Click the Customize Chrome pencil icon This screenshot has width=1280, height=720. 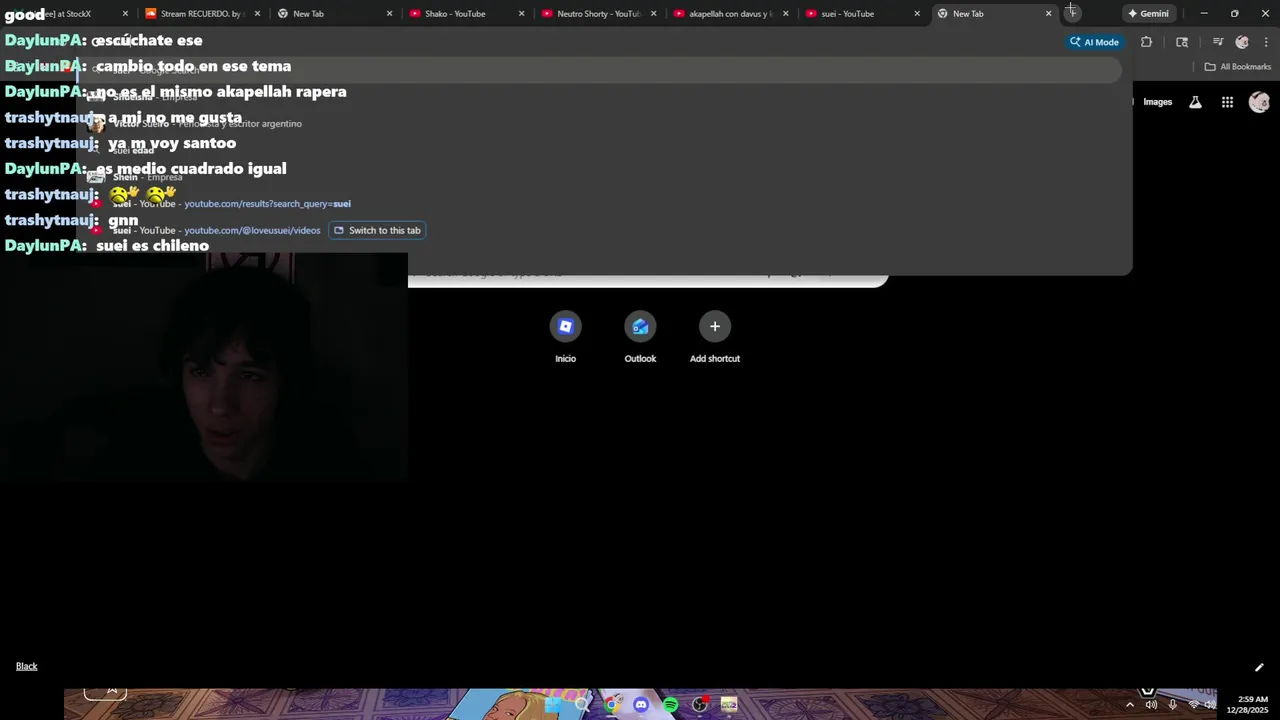coord(1259,667)
